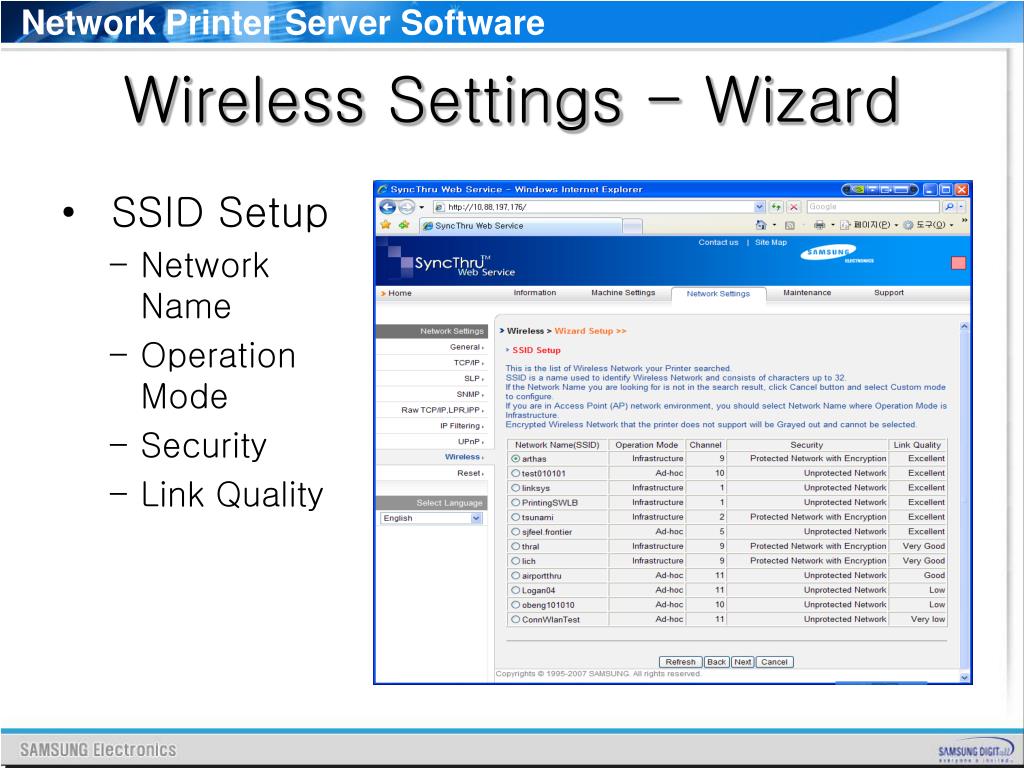Open the Contact us link
The width and height of the screenshot is (1024, 768).
718,242
